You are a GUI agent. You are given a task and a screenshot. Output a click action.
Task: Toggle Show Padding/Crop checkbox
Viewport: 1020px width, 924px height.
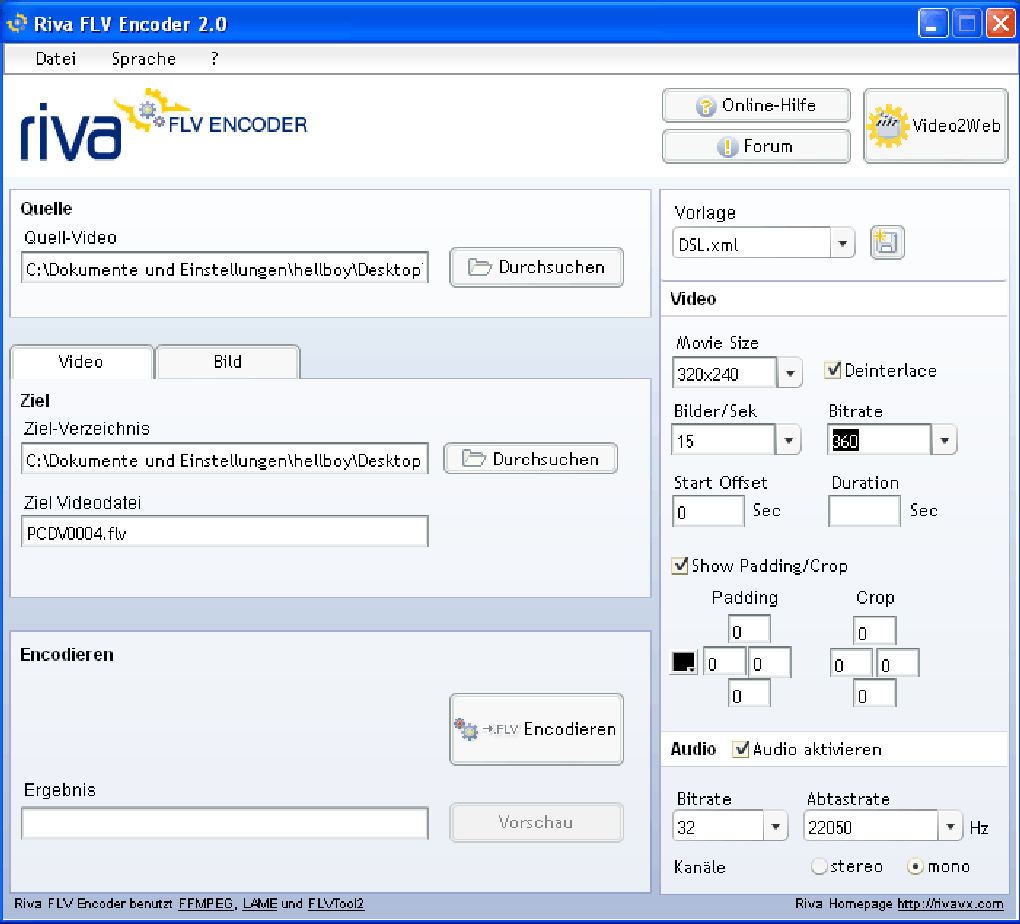[x=680, y=565]
